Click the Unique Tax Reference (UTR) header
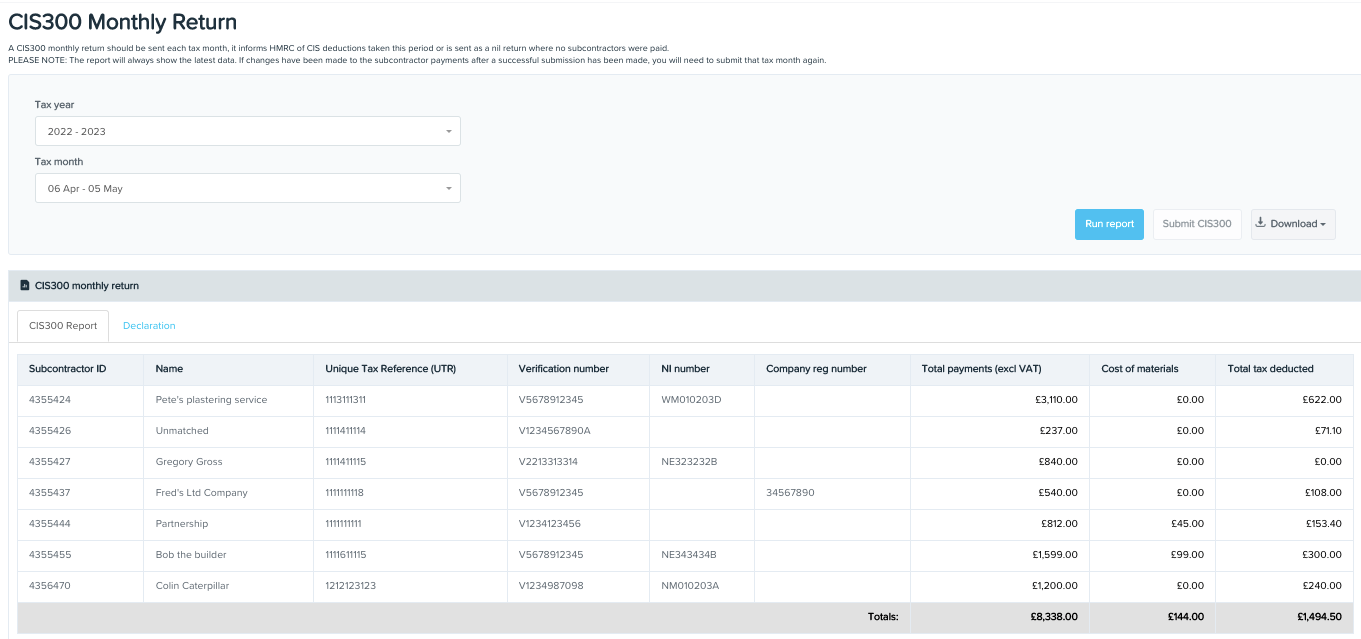This screenshot has height=639, width=1361. [390, 369]
